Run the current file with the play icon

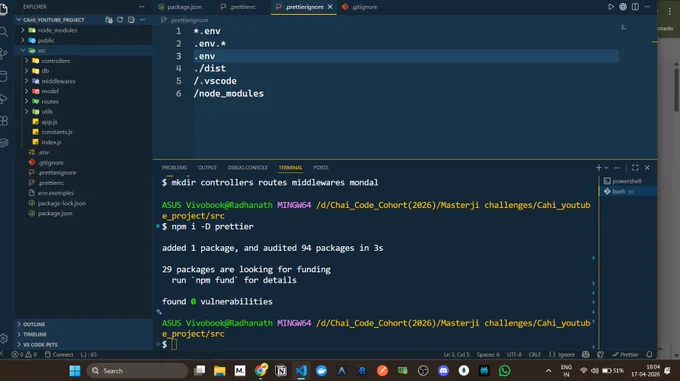pos(611,7)
